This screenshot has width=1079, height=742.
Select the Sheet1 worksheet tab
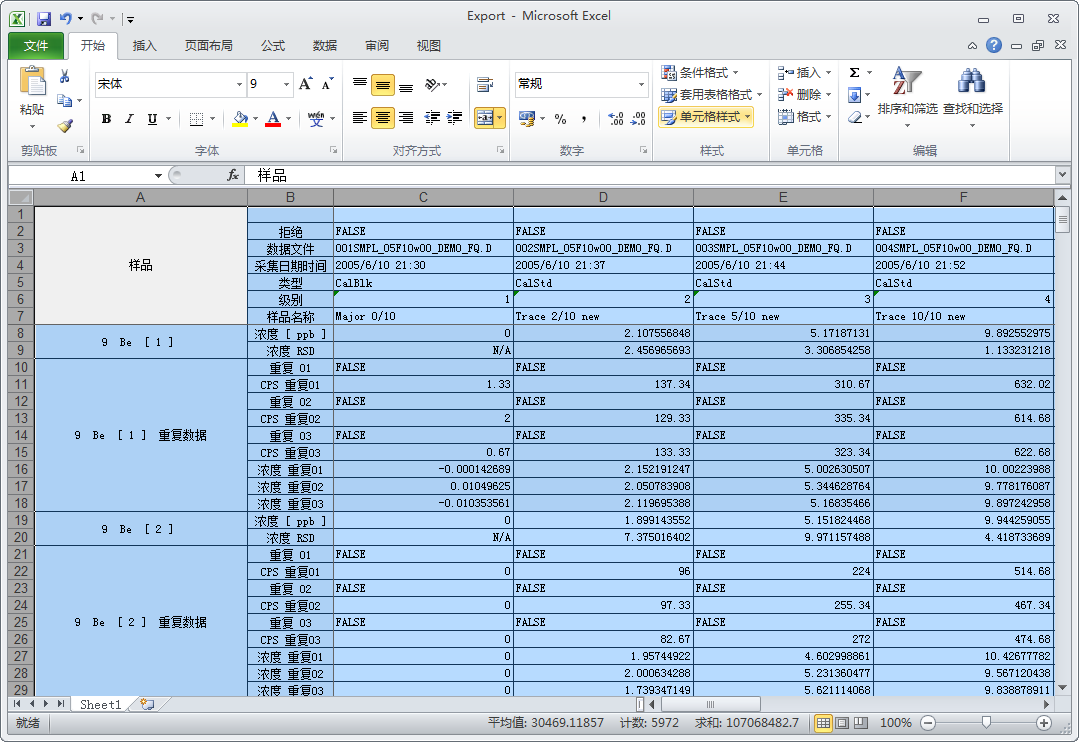point(100,704)
